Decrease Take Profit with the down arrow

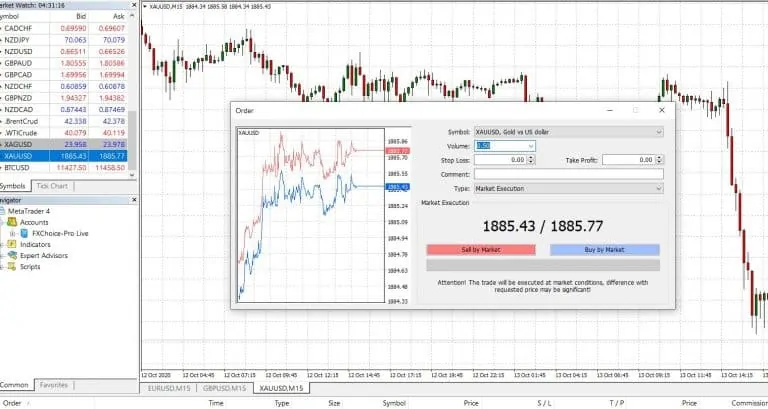tap(660, 162)
